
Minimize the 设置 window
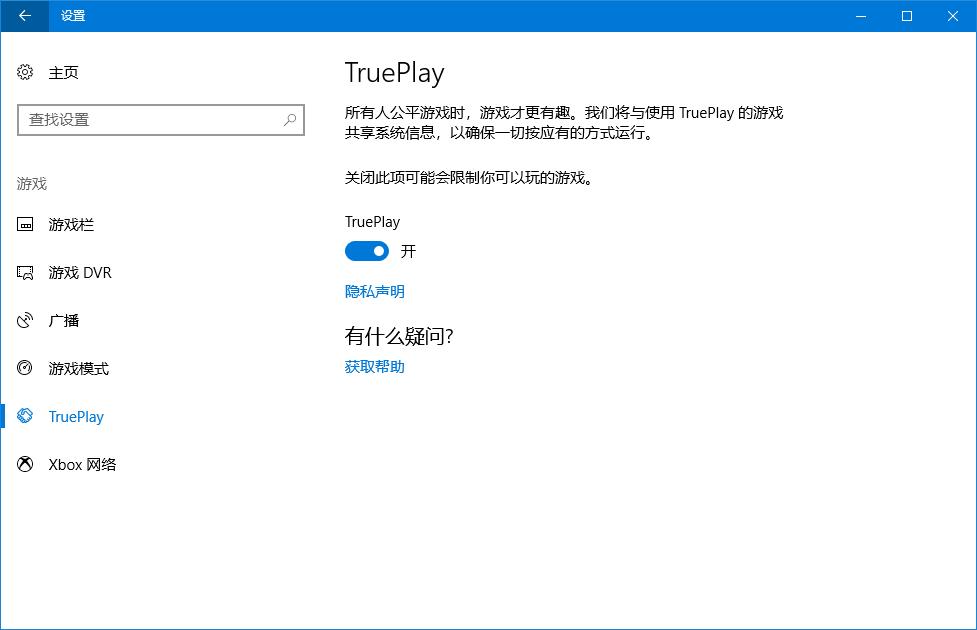pyautogui.click(x=861, y=16)
